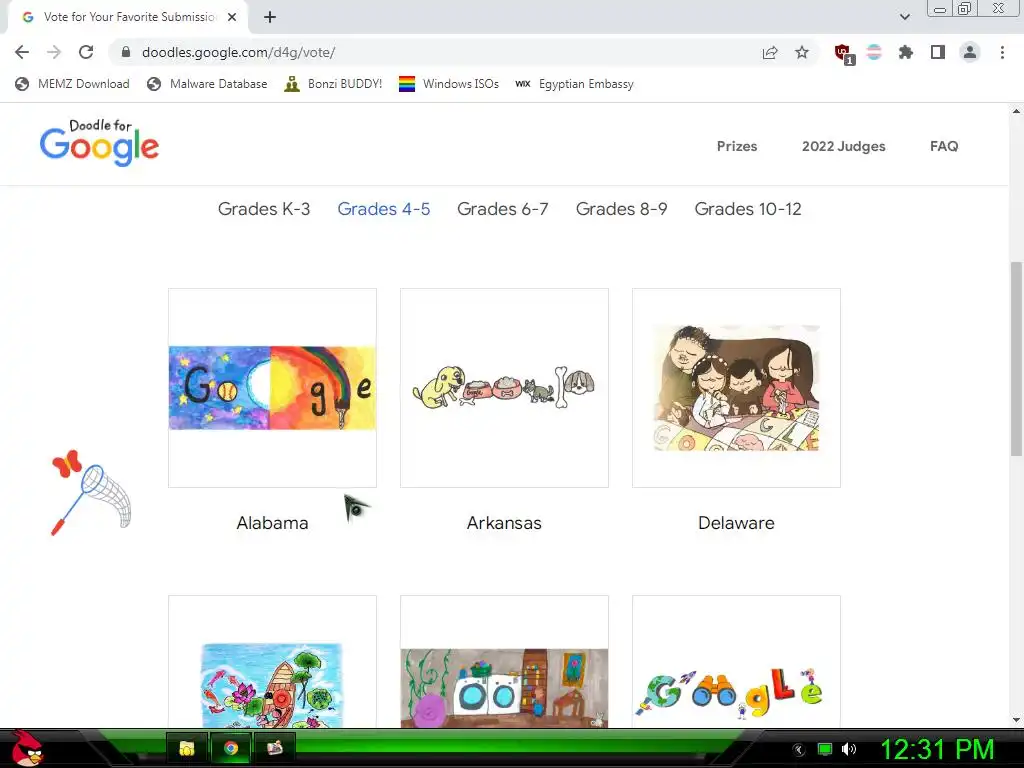Open the volume speaker tray icon
1024x768 pixels.
(849, 750)
